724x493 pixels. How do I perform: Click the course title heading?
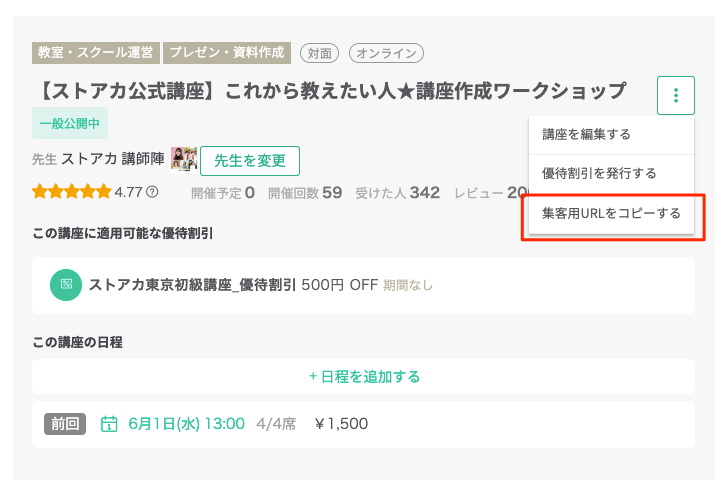[331, 91]
